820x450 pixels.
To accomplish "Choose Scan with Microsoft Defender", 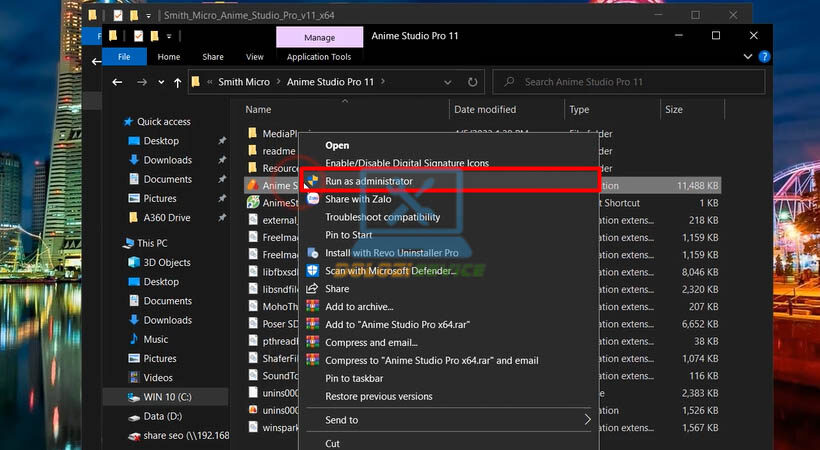I will pos(390,271).
